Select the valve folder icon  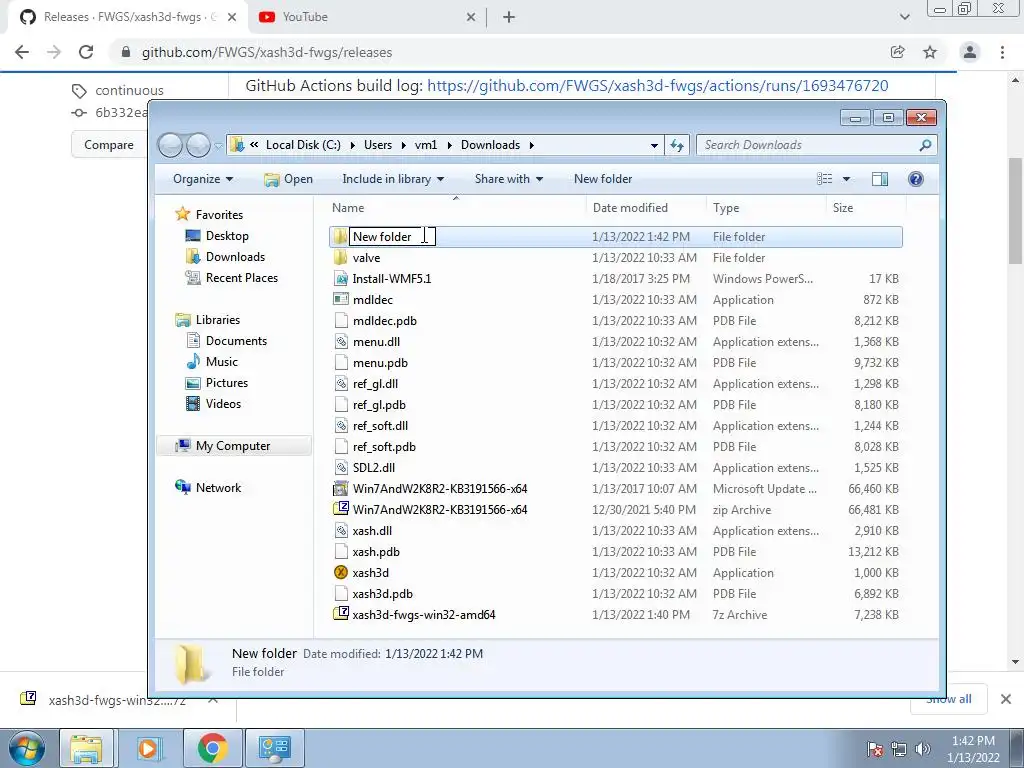pos(341,258)
